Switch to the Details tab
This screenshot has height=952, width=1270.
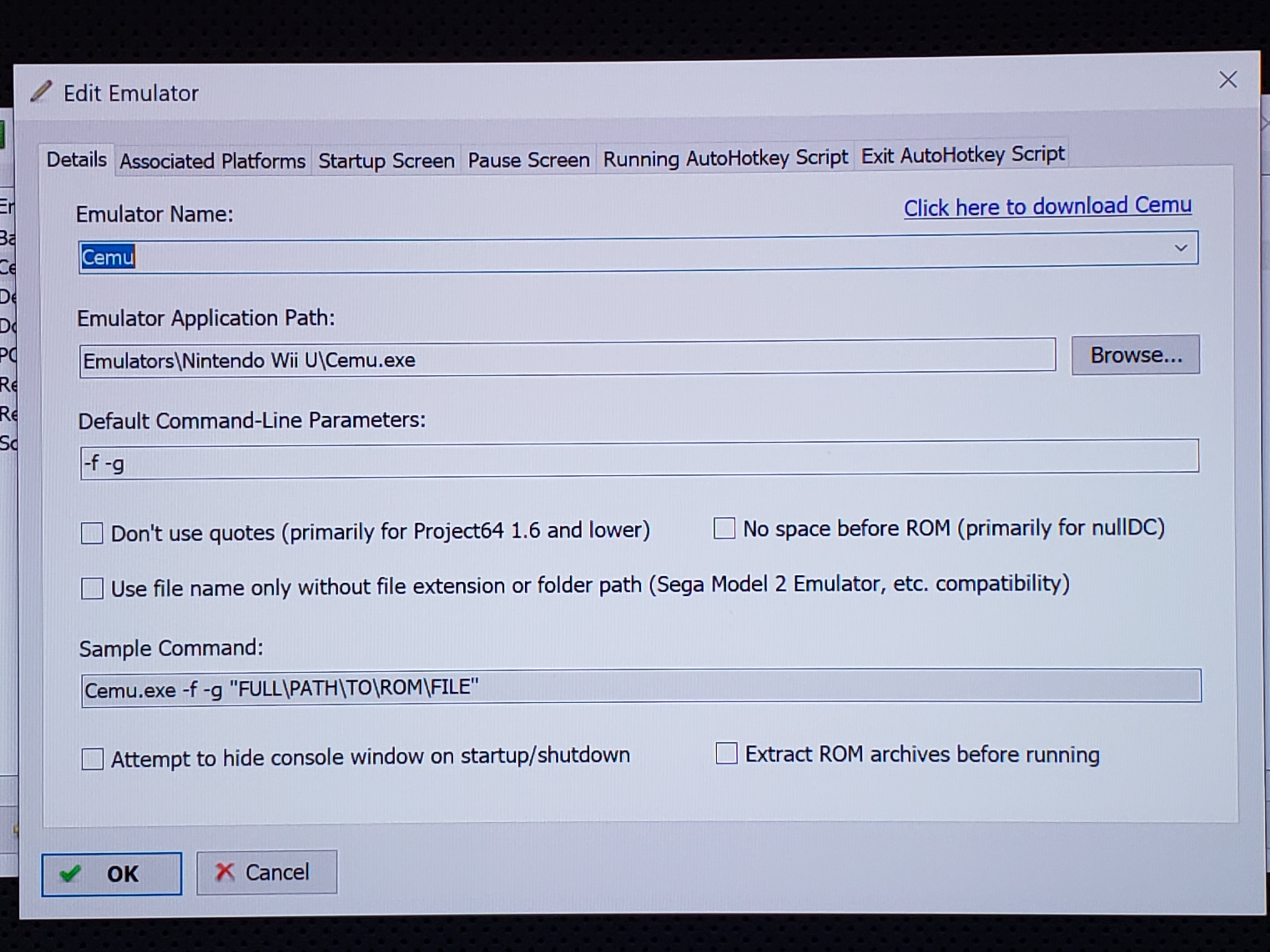pos(76,160)
